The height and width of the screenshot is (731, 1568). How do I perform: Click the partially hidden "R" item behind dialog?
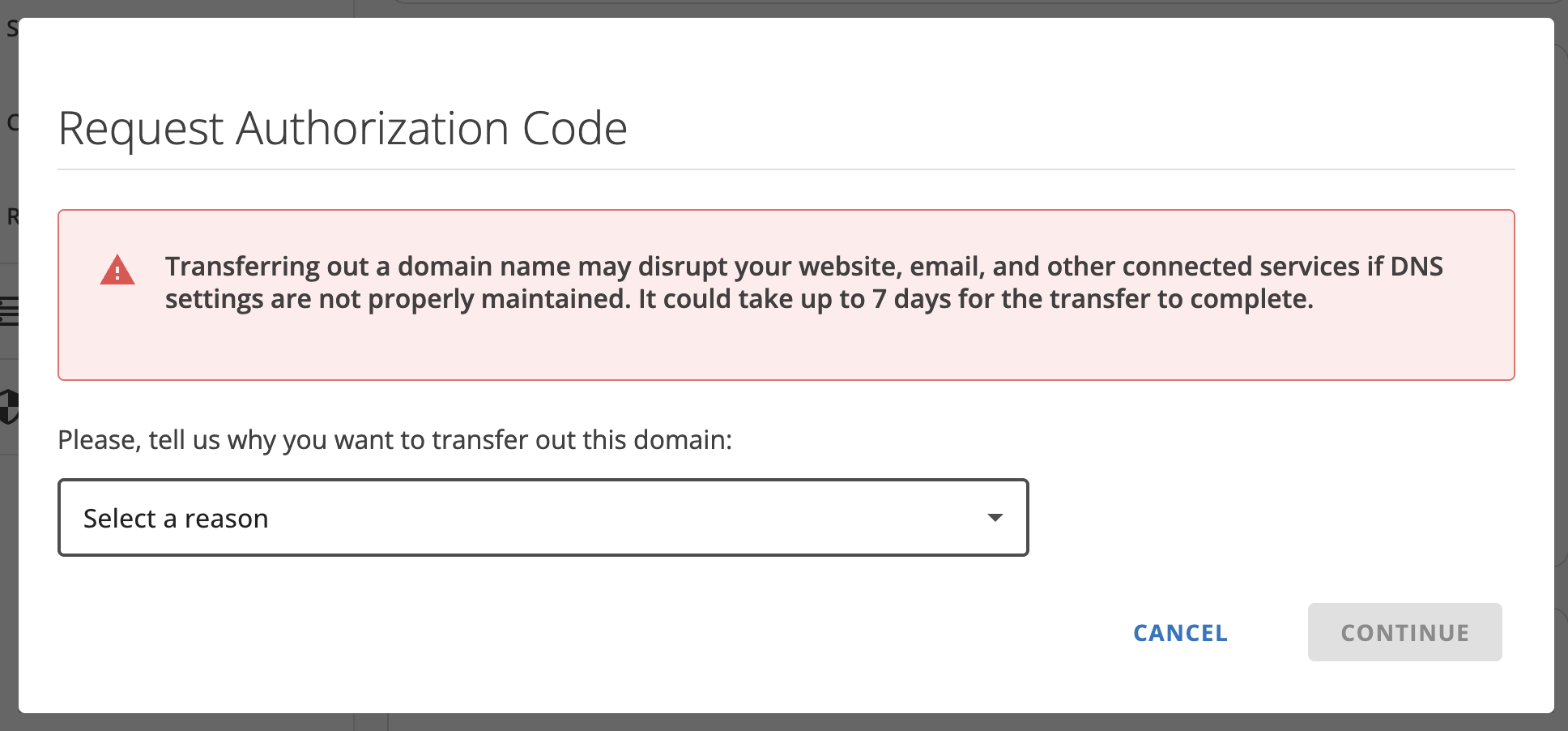[12, 216]
